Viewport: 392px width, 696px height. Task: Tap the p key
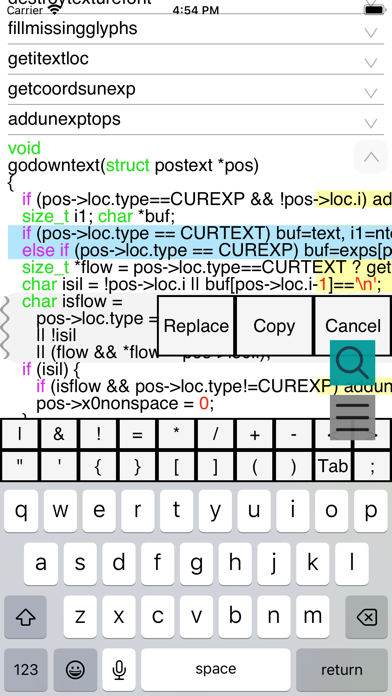tap(371, 511)
